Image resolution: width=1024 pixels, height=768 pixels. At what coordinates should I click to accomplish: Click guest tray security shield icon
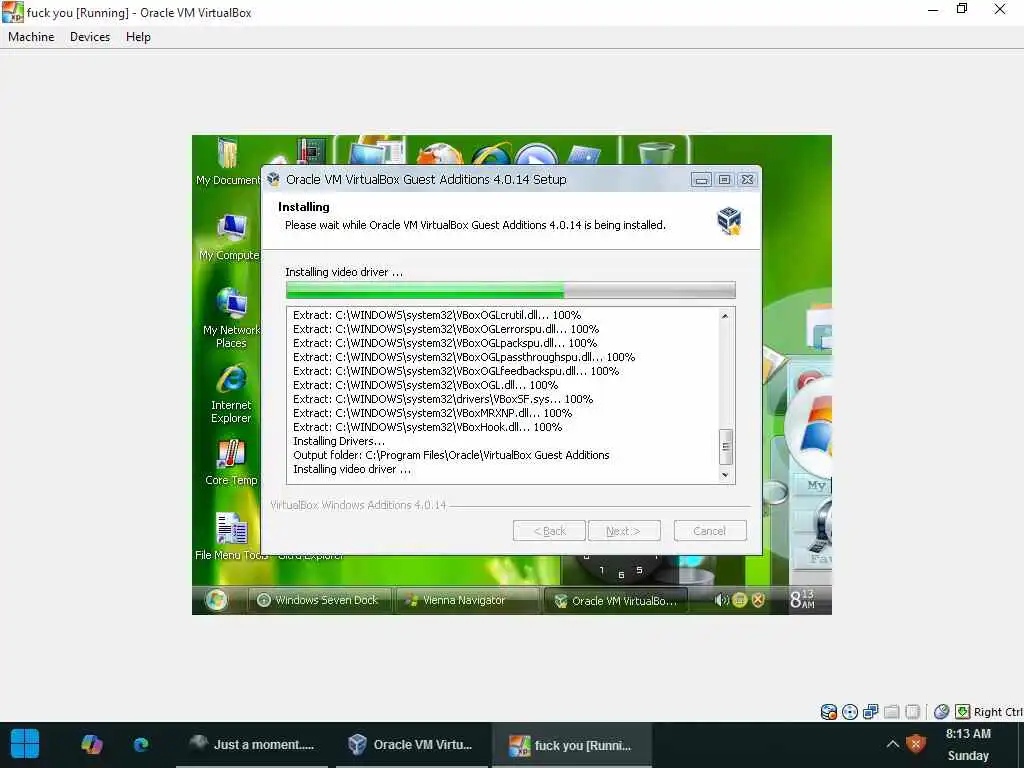758,600
